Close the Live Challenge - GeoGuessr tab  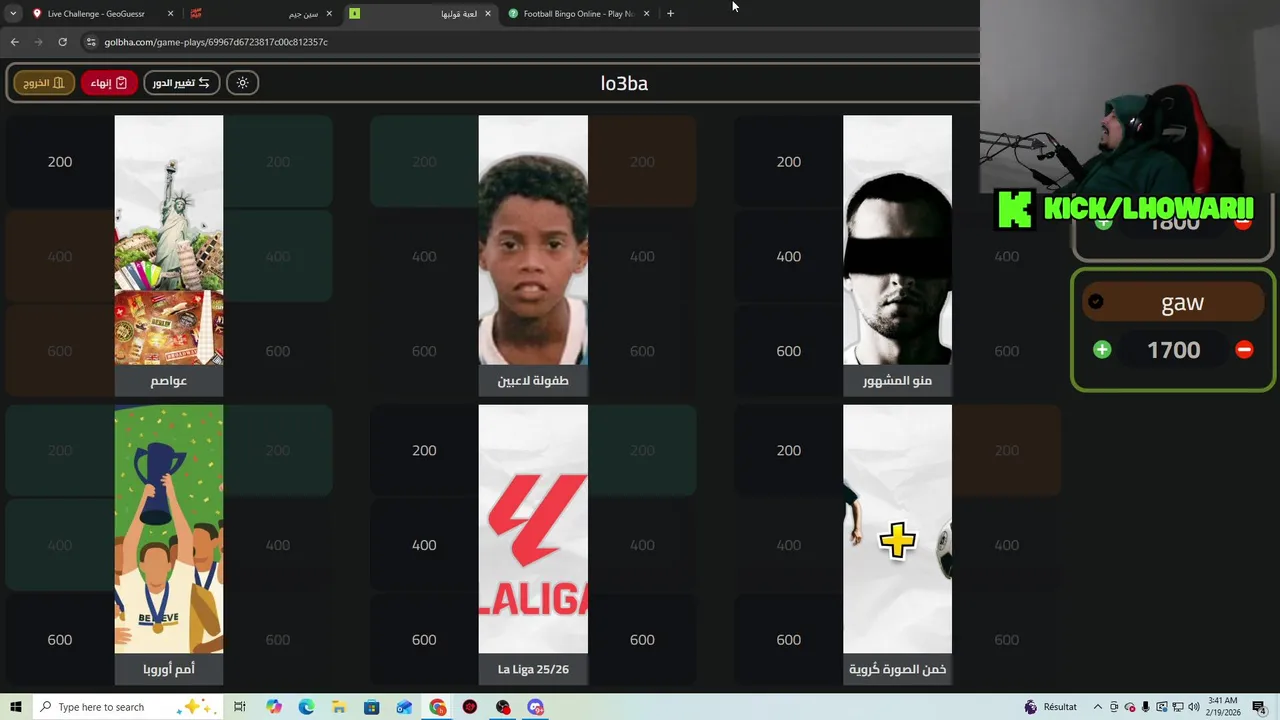click(170, 14)
